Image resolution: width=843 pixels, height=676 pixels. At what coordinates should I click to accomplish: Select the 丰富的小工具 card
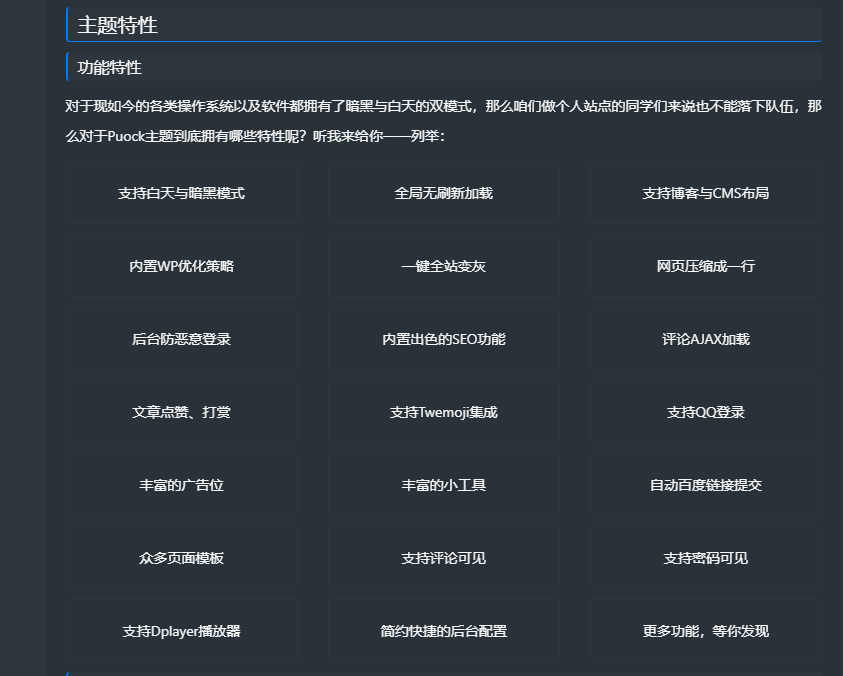[x=443, y=485]
